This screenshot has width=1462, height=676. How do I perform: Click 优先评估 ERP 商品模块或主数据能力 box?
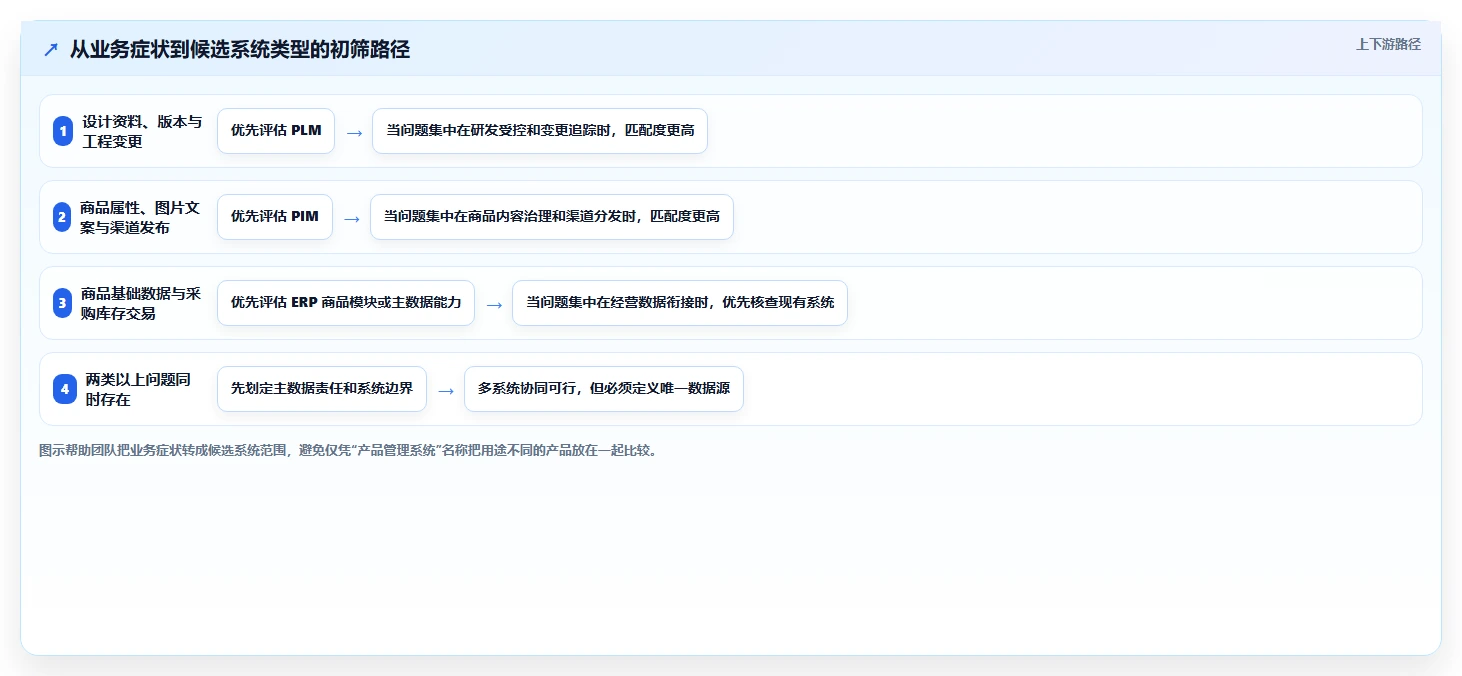[346, 303]
